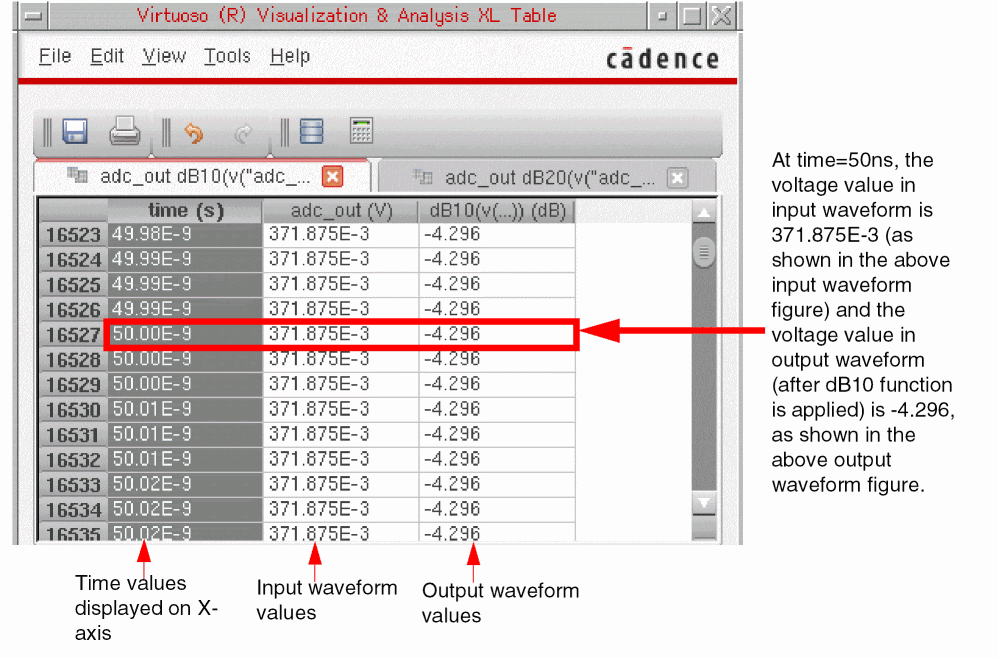997x658 pixels.
Task: Click time cell 50.02E-9 in row 16533
Action: [x=185, y=484]
